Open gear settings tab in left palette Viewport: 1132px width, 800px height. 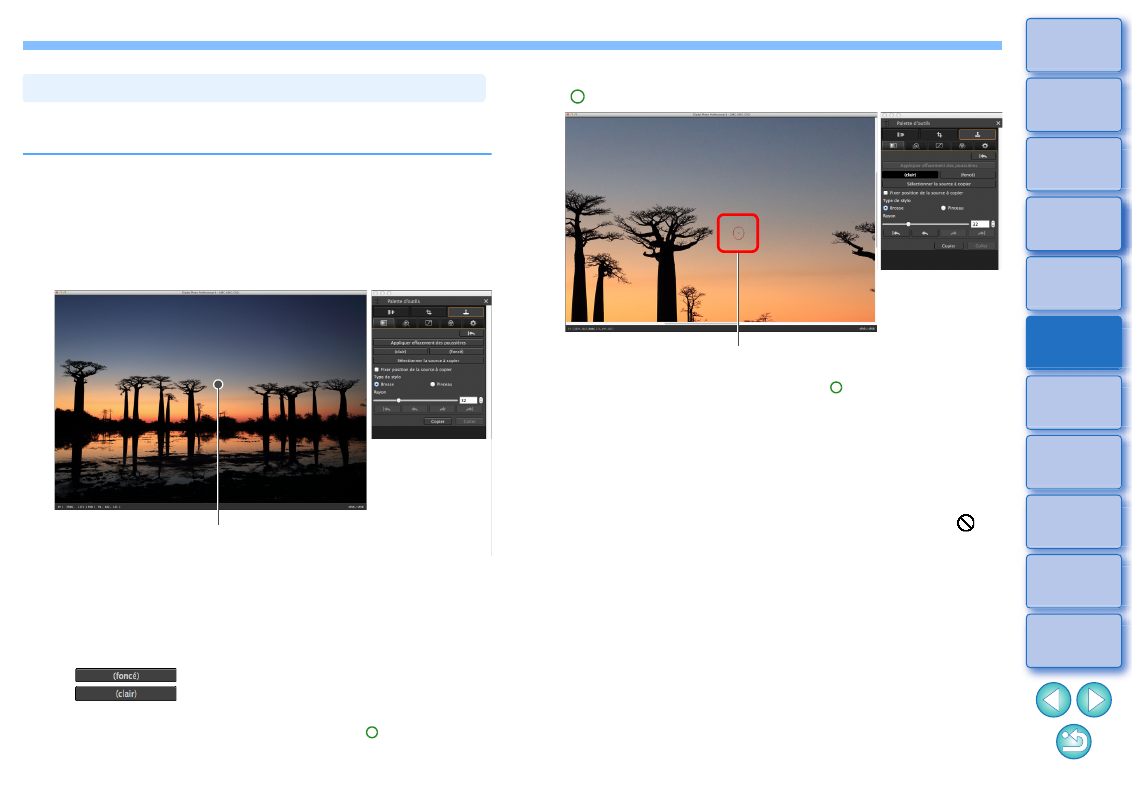(x=473, y=323)
